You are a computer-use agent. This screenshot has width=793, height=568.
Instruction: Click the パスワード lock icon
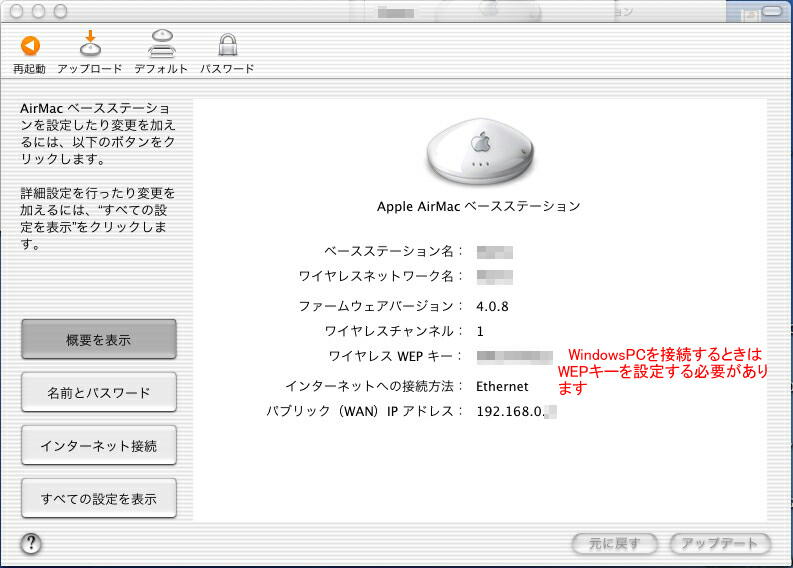coord(228,45)
